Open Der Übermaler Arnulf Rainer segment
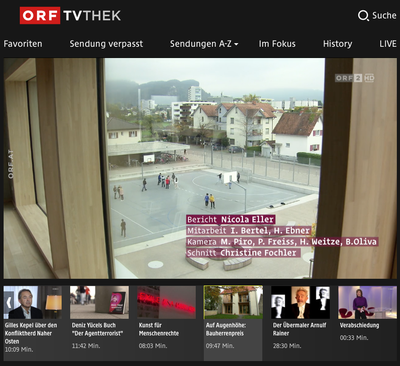This screenshot has height=366, width=400. coord(301,302)
